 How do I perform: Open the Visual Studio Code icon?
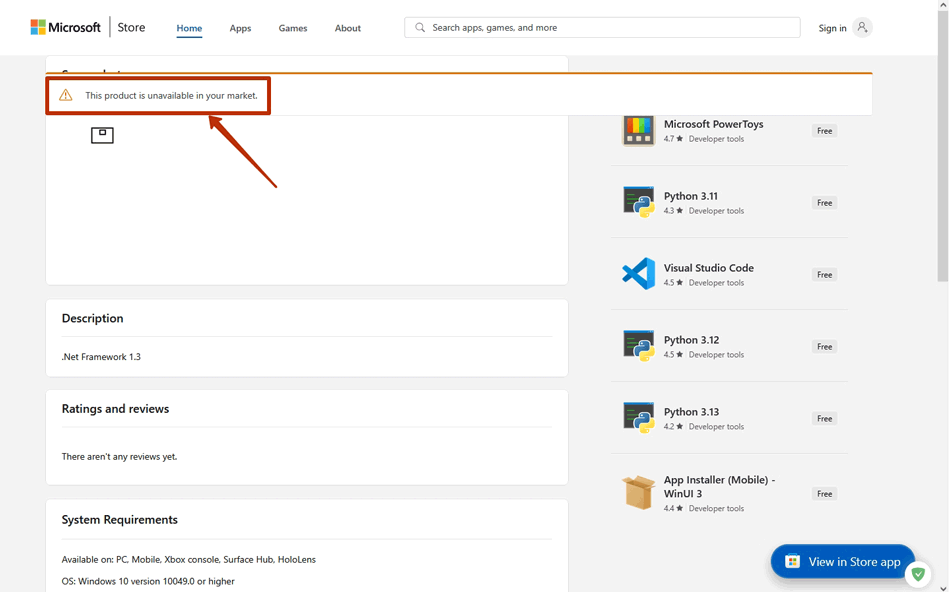(639, 273)
